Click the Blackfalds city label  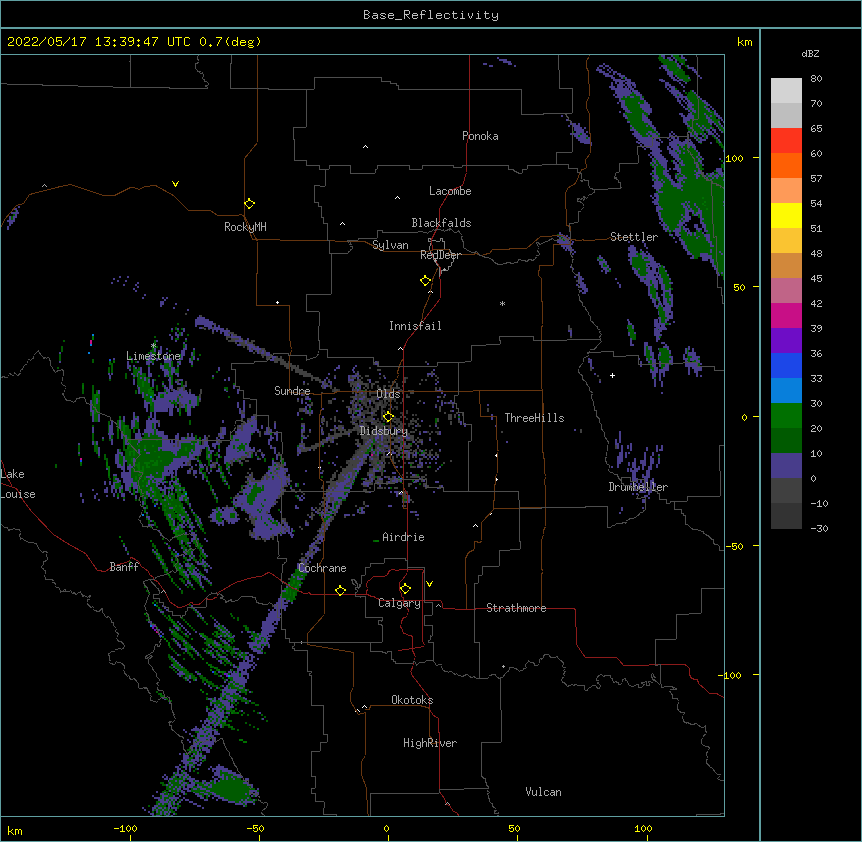(x=441, y=223)
